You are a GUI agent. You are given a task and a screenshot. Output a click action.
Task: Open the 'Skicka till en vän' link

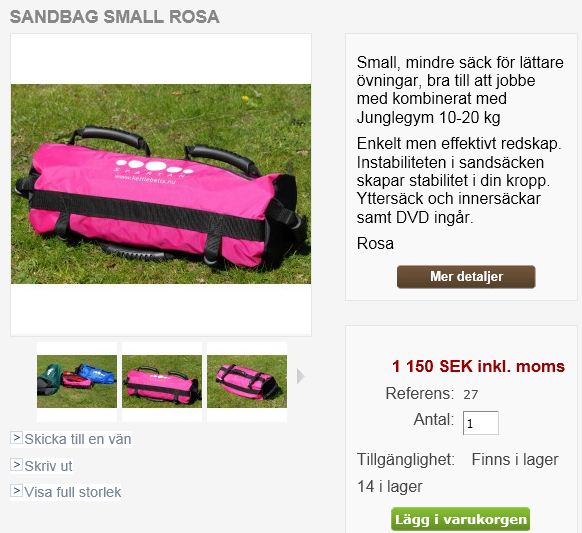pyautogui.click(x=78, y=439)
